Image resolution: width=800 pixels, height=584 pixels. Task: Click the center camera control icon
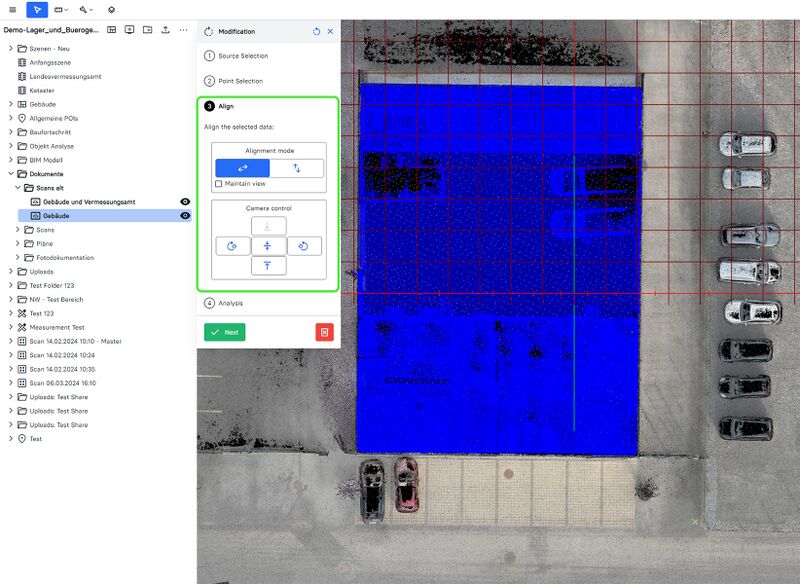[268, 244]
